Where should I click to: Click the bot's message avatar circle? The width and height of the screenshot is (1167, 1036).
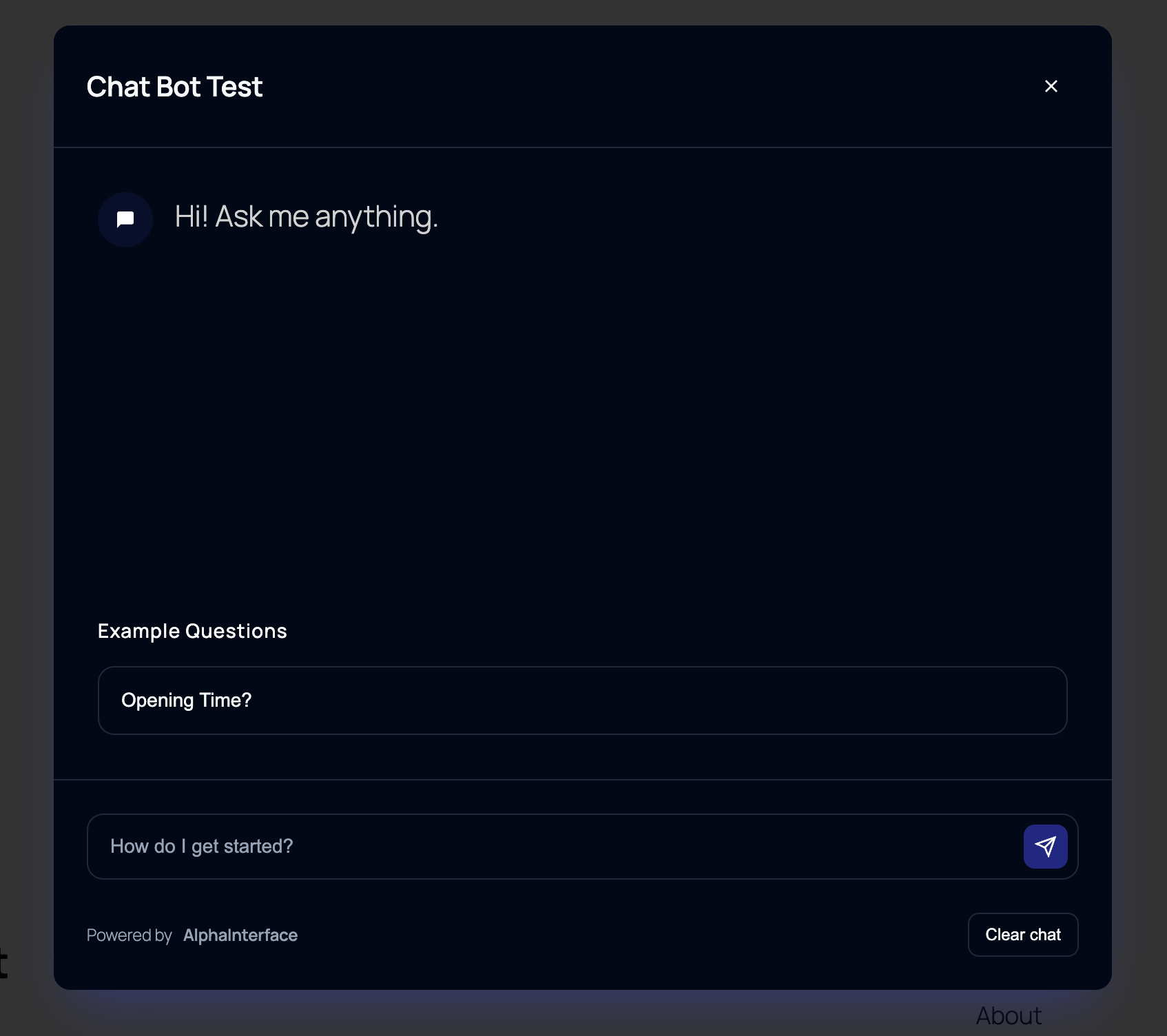(125, 220)
